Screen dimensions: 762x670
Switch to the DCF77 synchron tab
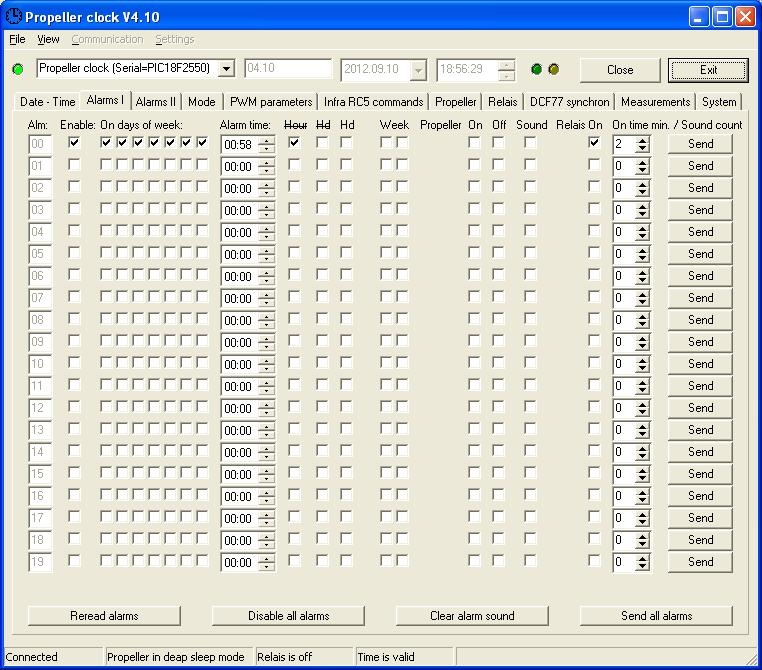coord(569,102)
